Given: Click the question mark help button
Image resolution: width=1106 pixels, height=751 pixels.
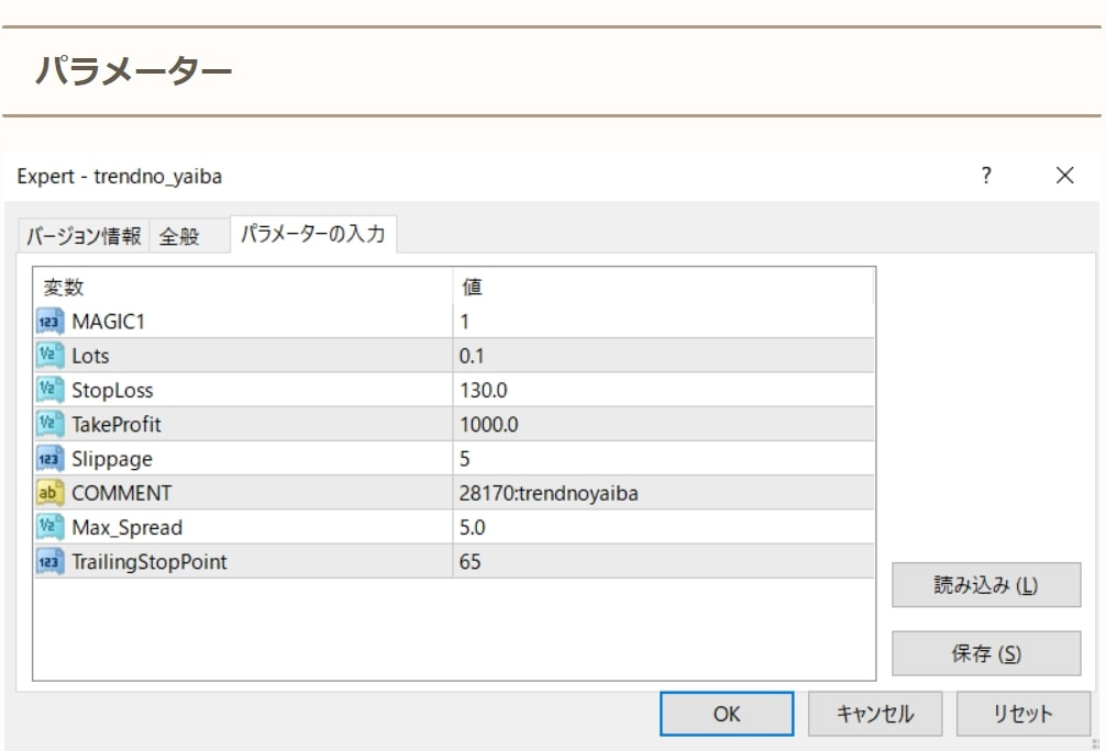Looking at the screenshot, I should point(987,177).
